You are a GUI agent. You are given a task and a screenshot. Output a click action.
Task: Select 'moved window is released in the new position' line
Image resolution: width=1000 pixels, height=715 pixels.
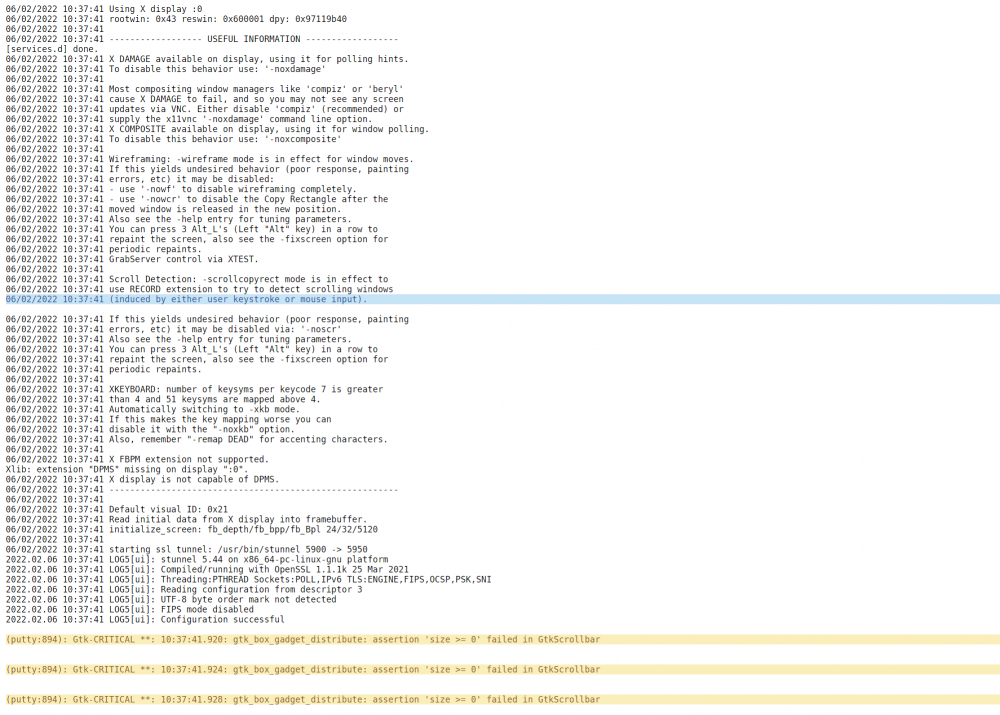[173, 209]
